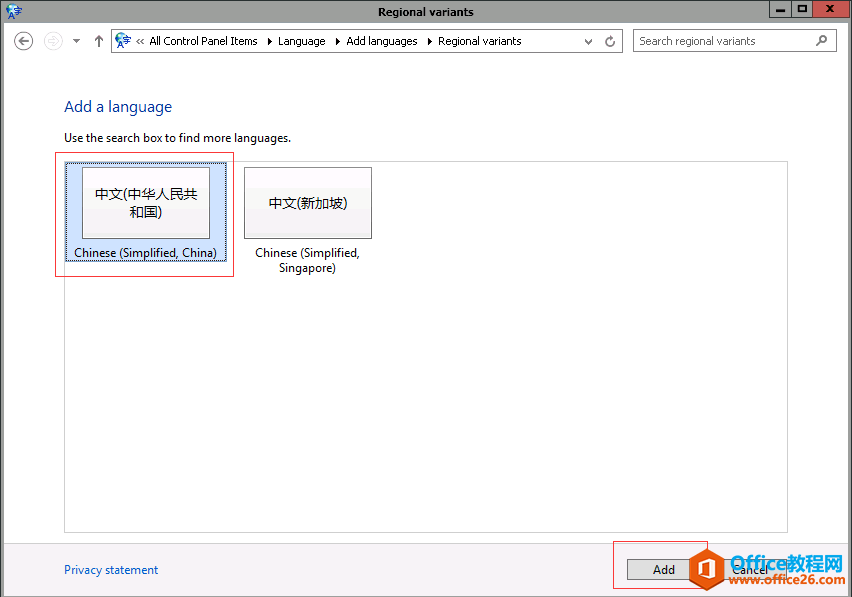Maximize the Regional variants window
This screenshot has height=597, width=852.
802,9
